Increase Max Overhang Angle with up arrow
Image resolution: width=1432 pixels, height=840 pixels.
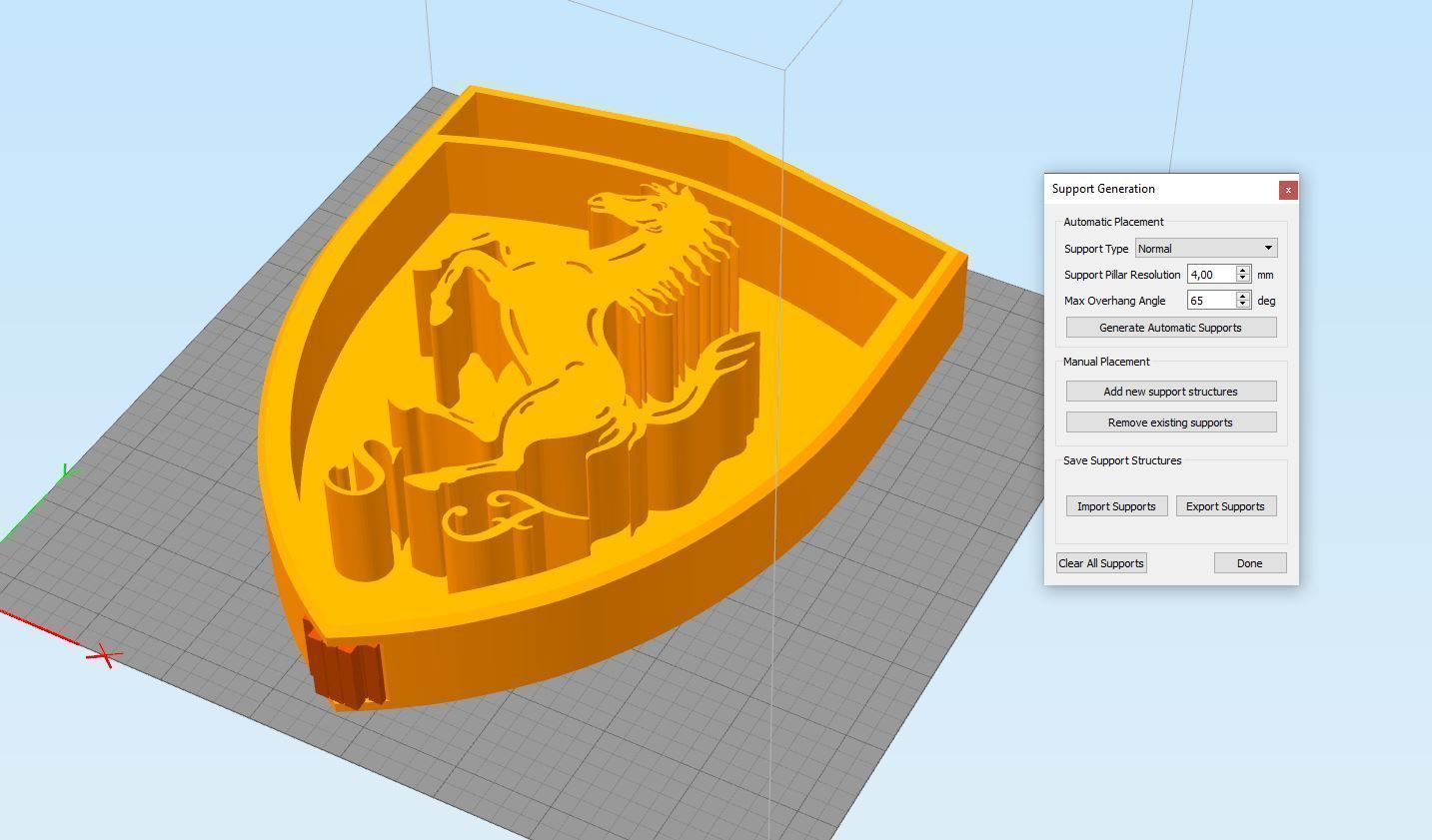click(x=1243, y=296)
